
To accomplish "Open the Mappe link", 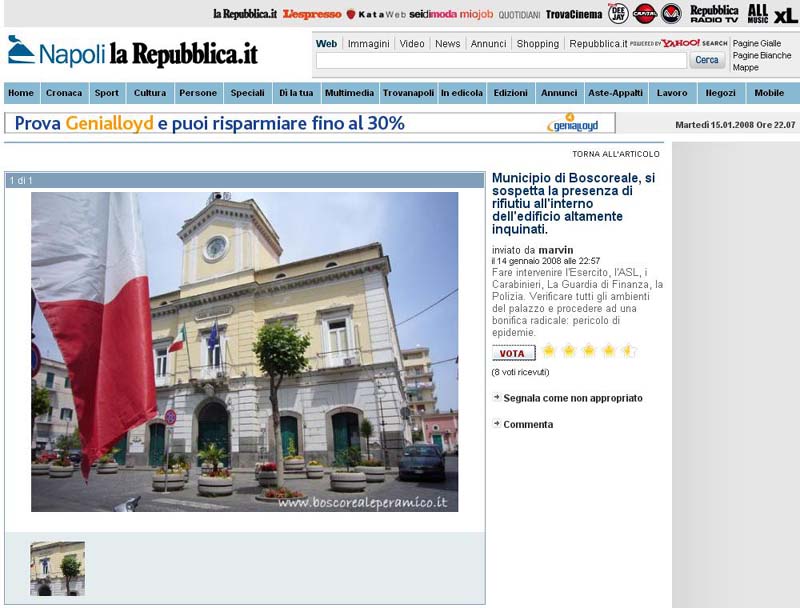I will (x=745, y=67).
